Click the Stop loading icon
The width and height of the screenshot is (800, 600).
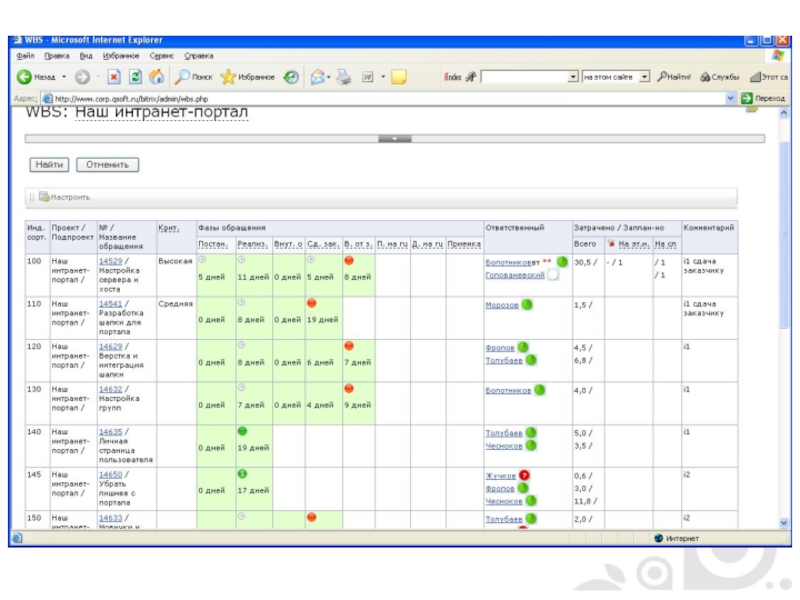tap(114, 76)
